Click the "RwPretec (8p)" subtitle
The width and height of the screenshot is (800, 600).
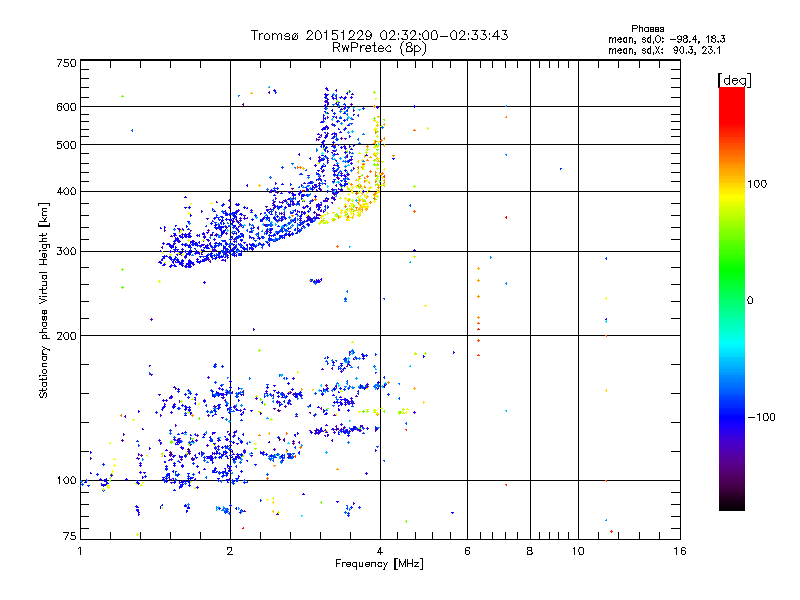(x=379, y=48)
